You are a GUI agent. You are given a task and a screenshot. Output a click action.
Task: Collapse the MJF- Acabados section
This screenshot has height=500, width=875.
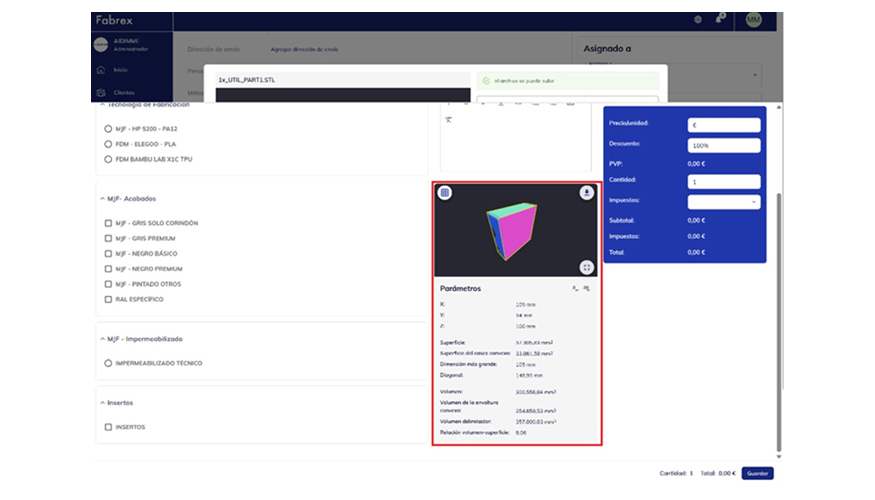[103, 198]
